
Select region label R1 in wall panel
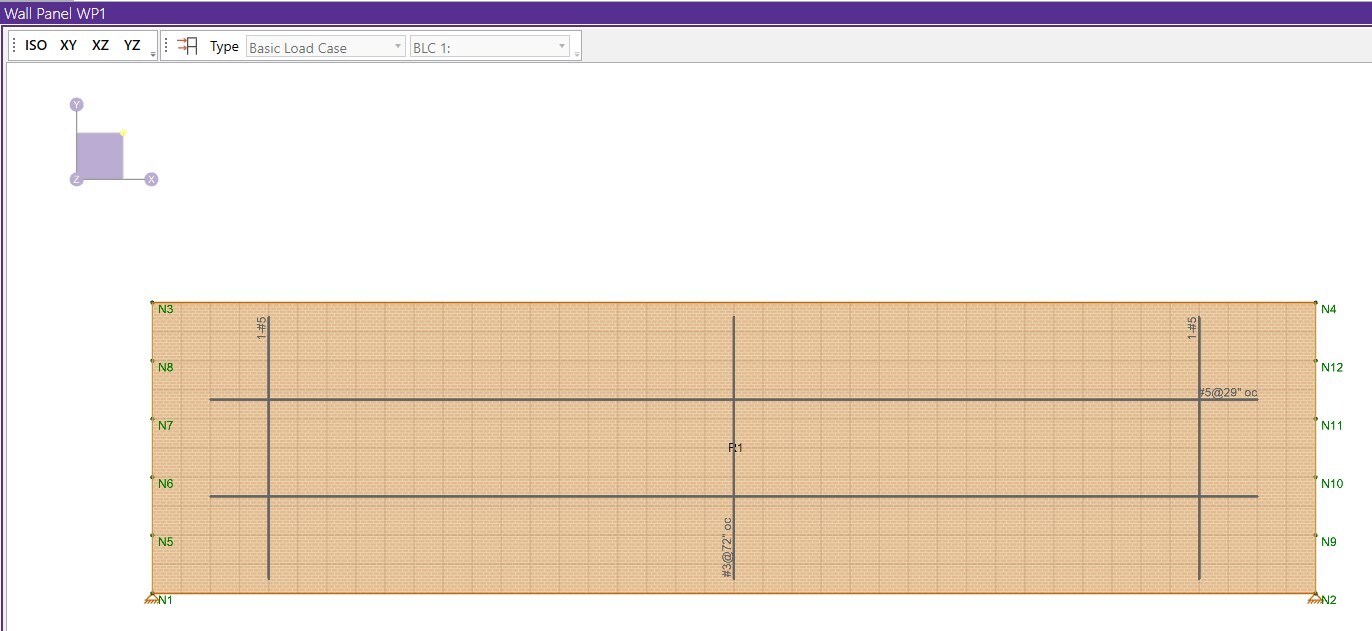click(735, 448)
